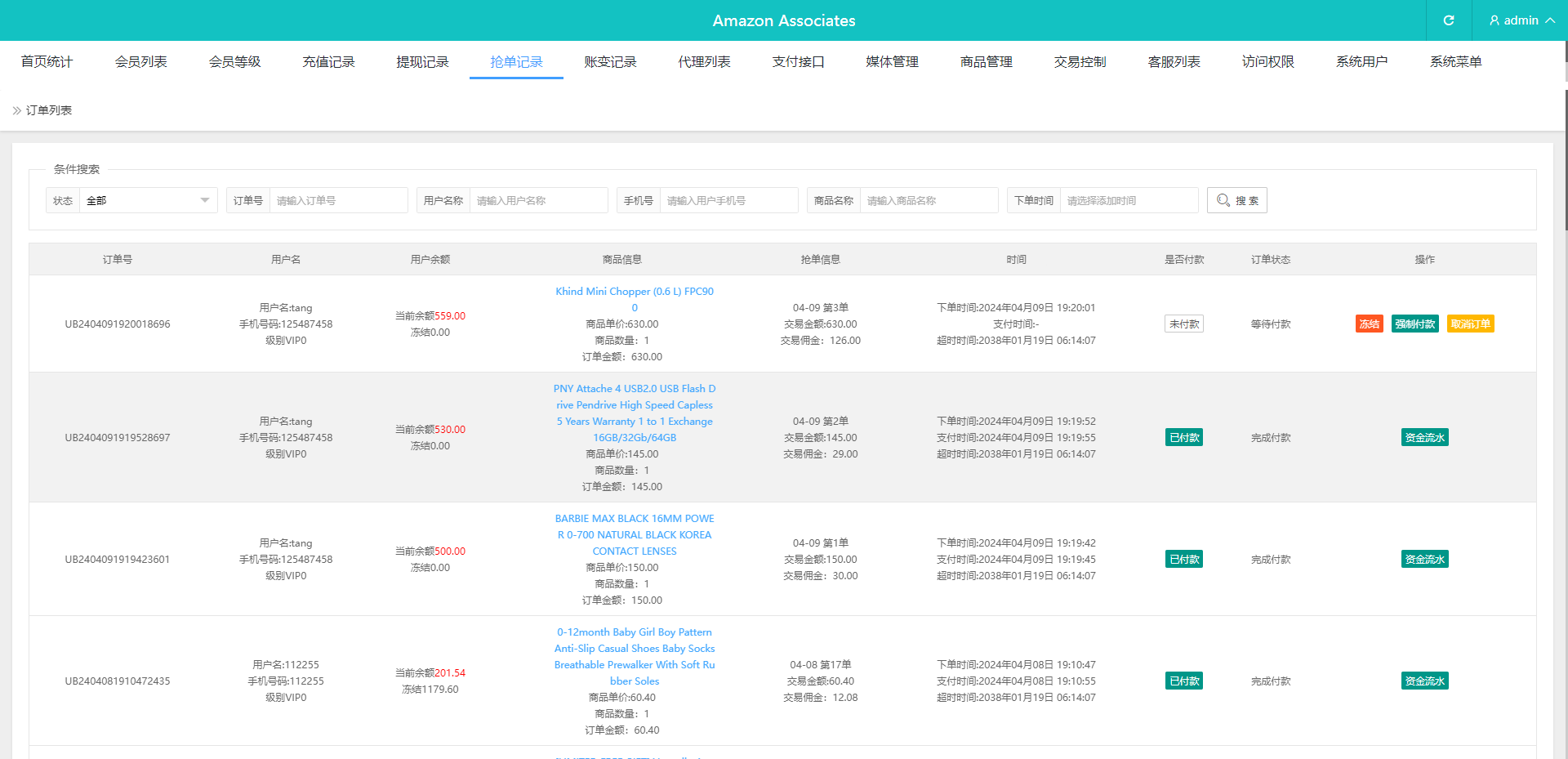Switch to the 会员列表 tab
This screenshot has height=759, width=1568.
(140, 61)
